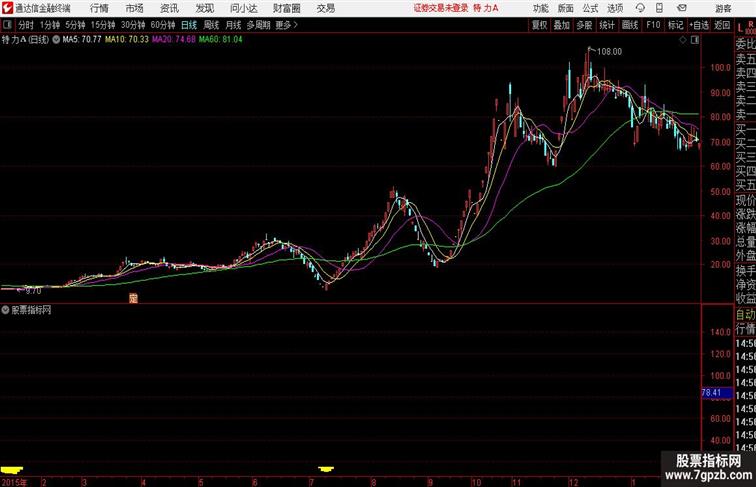Switch to 30分钟 period

coord(133,25)
